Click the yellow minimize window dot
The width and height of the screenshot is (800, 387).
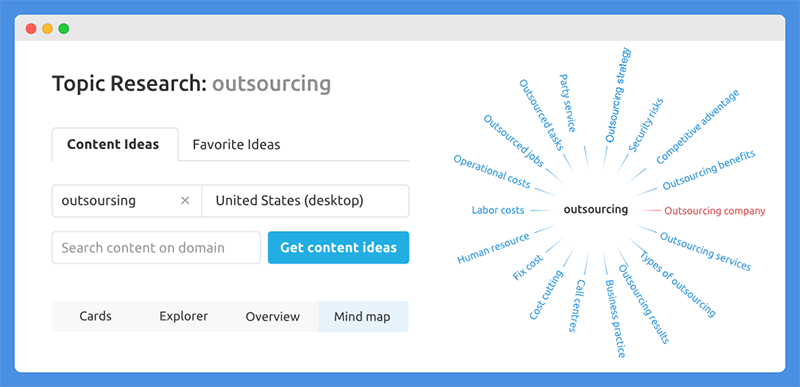click(47, 29)
